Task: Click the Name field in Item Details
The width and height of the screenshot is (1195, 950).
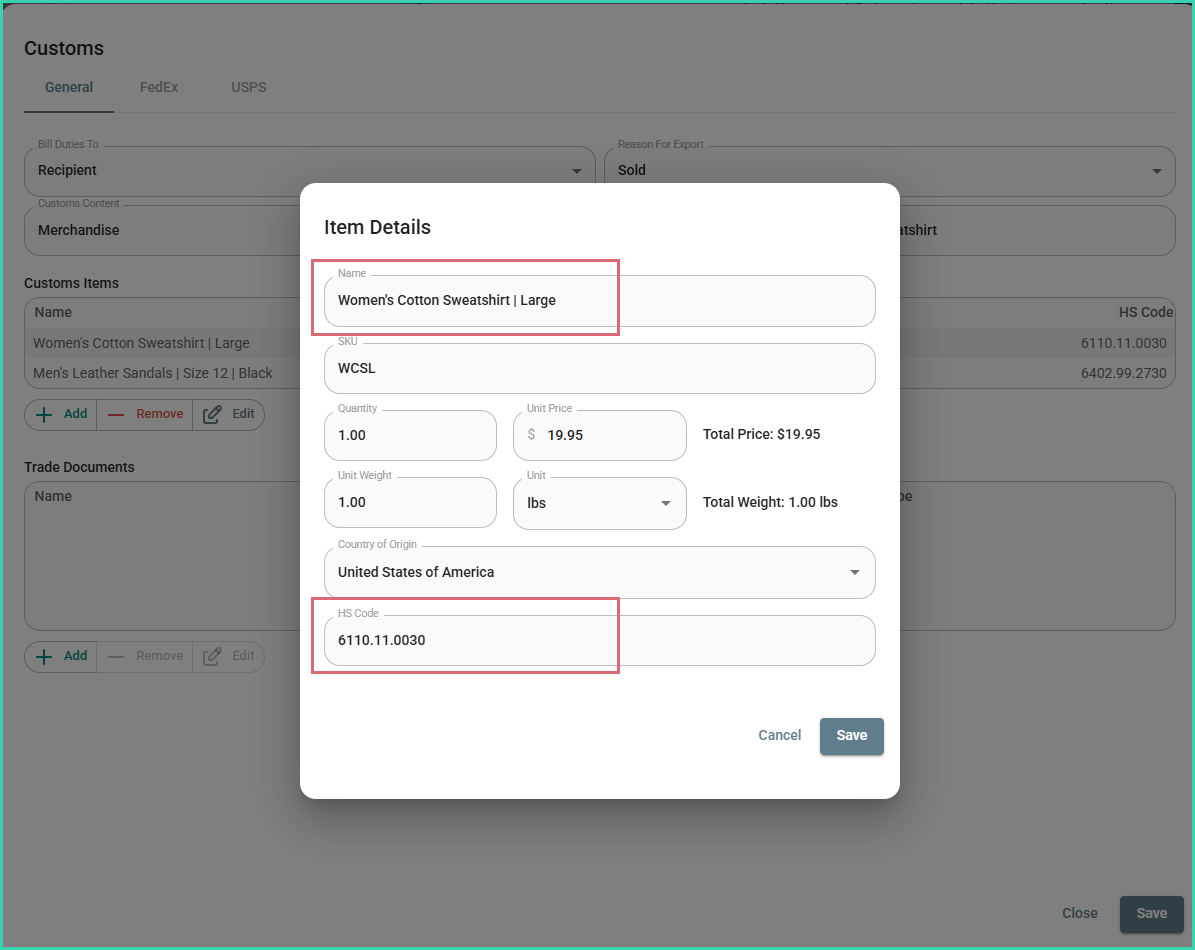Action: [x=598, y=300]
